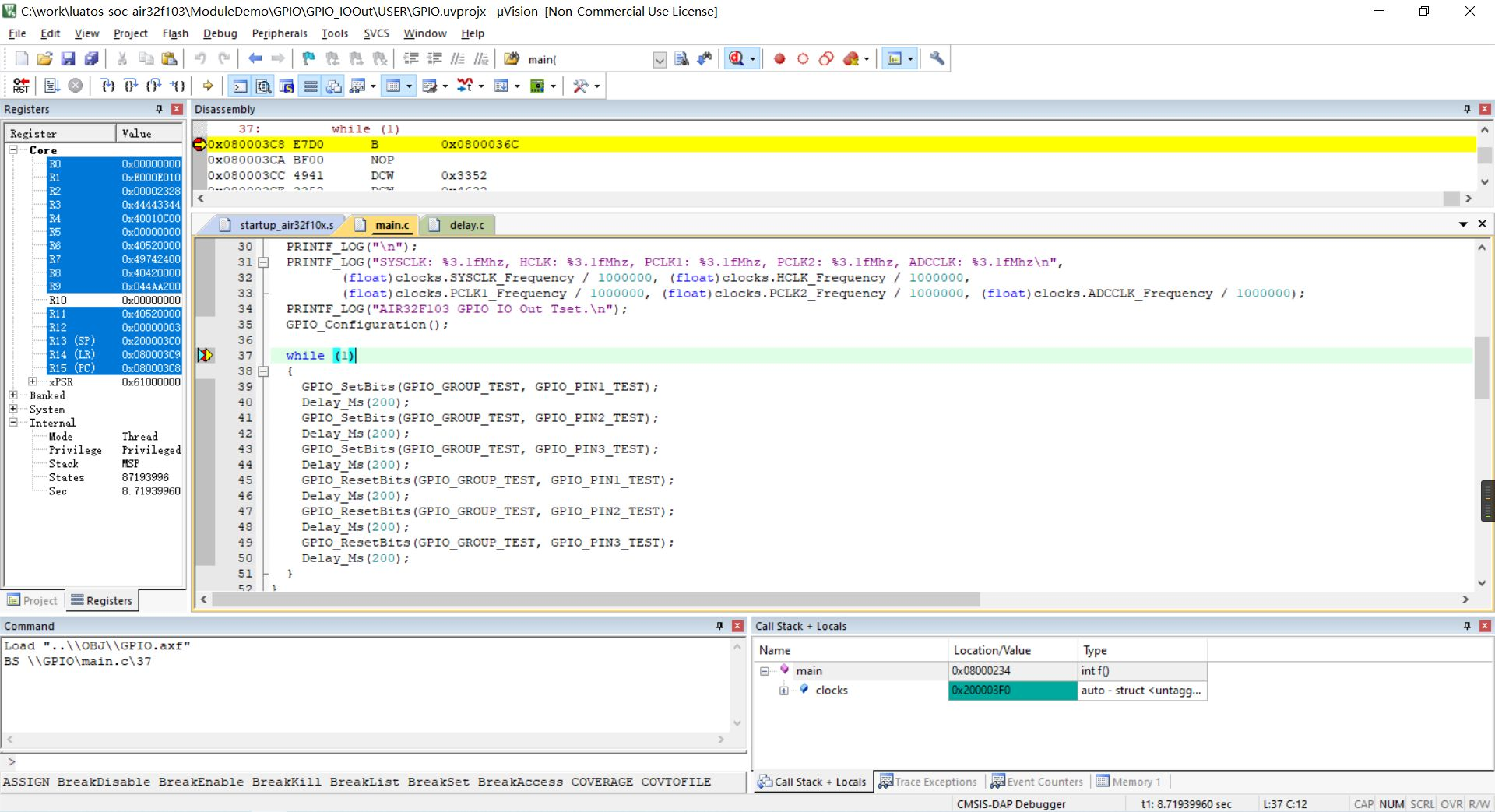Open Trace Exceptions tab

click(927, 782)
